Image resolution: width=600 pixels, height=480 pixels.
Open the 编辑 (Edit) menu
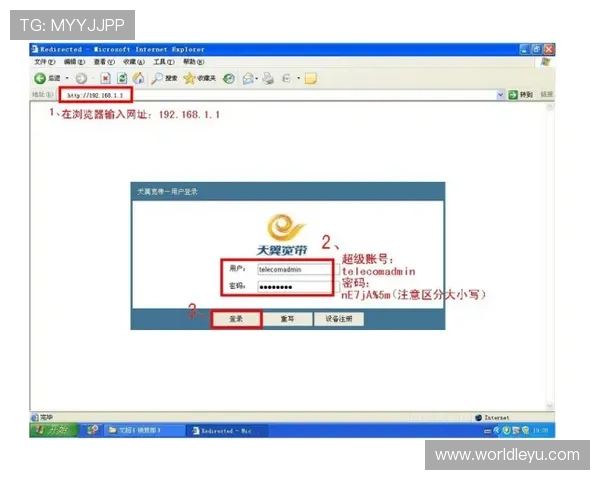pos(74,62)
